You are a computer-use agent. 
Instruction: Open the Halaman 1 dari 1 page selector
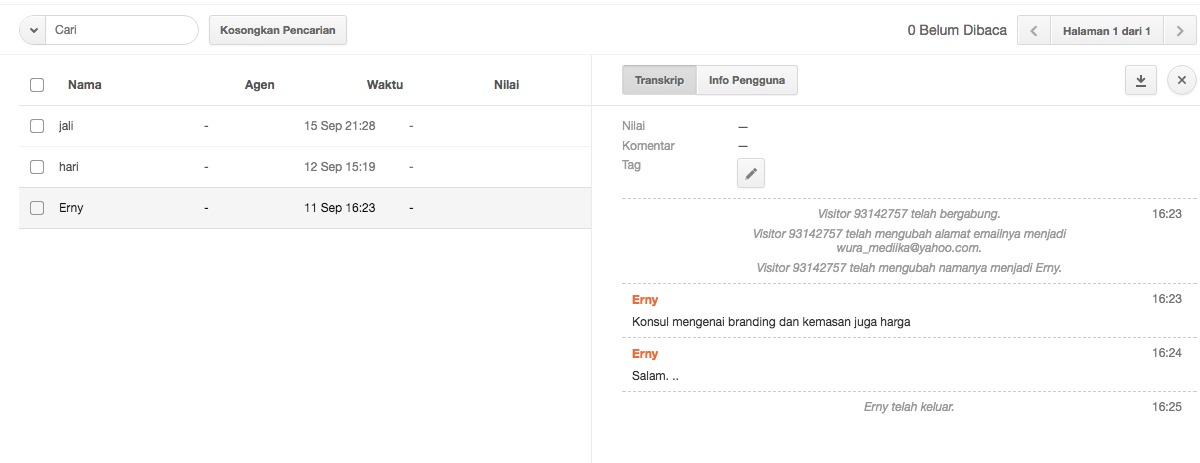(x=1107, y=31)
